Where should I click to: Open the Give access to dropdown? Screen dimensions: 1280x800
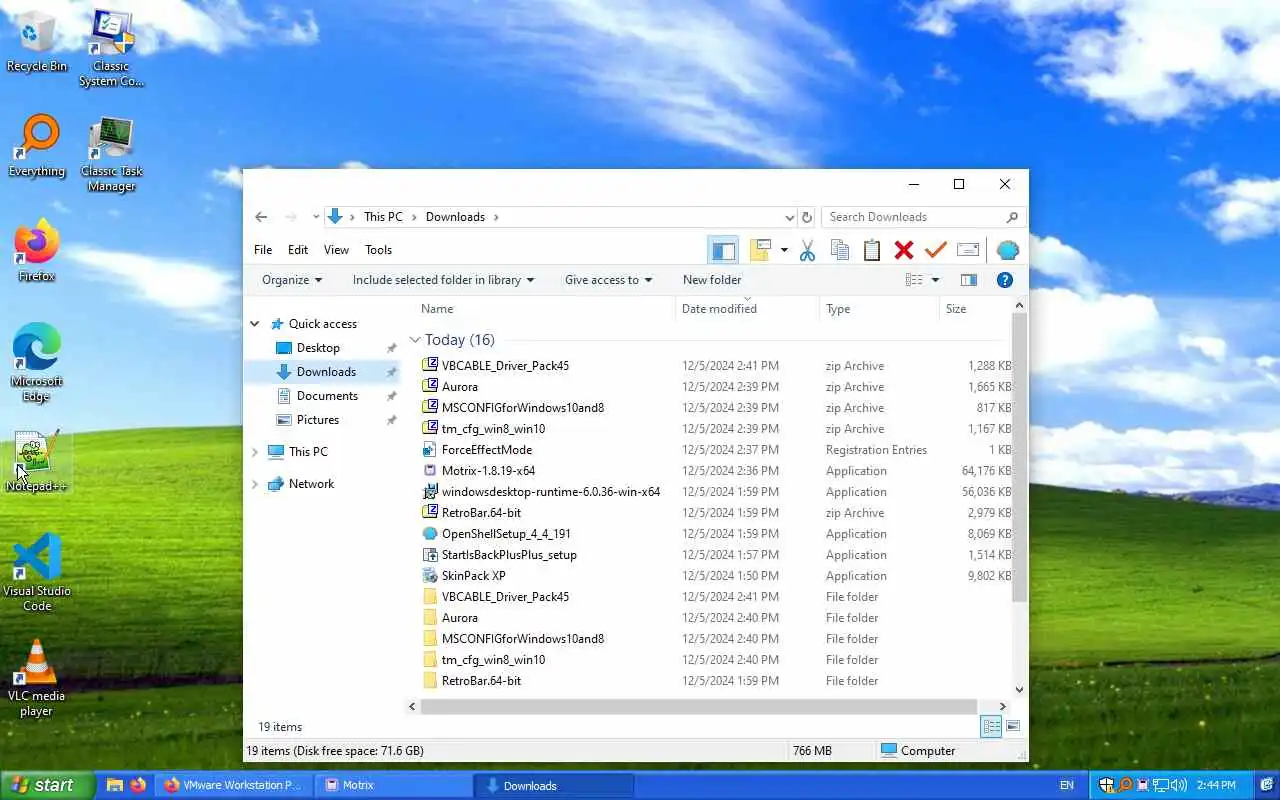pos(608,280)
